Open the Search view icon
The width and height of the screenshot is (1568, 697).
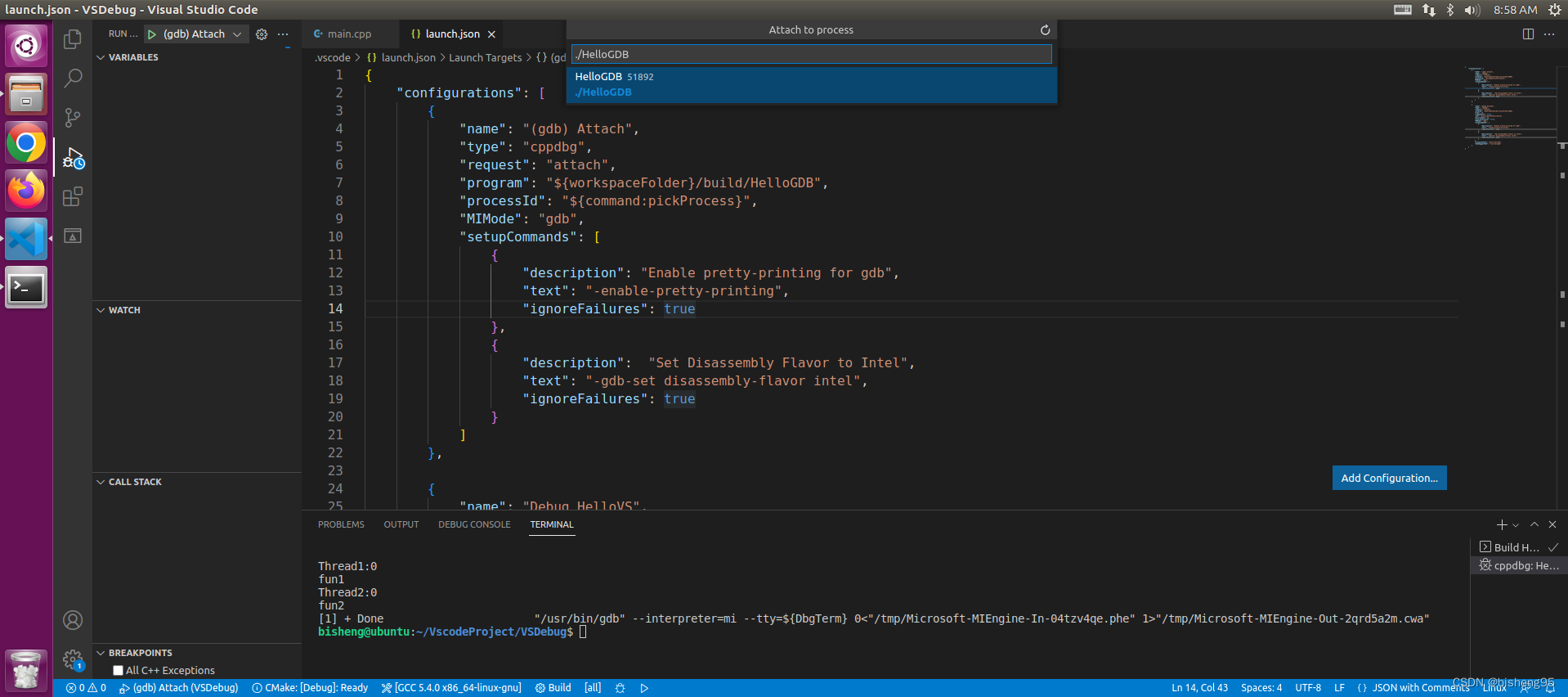[x=73, y=78]
